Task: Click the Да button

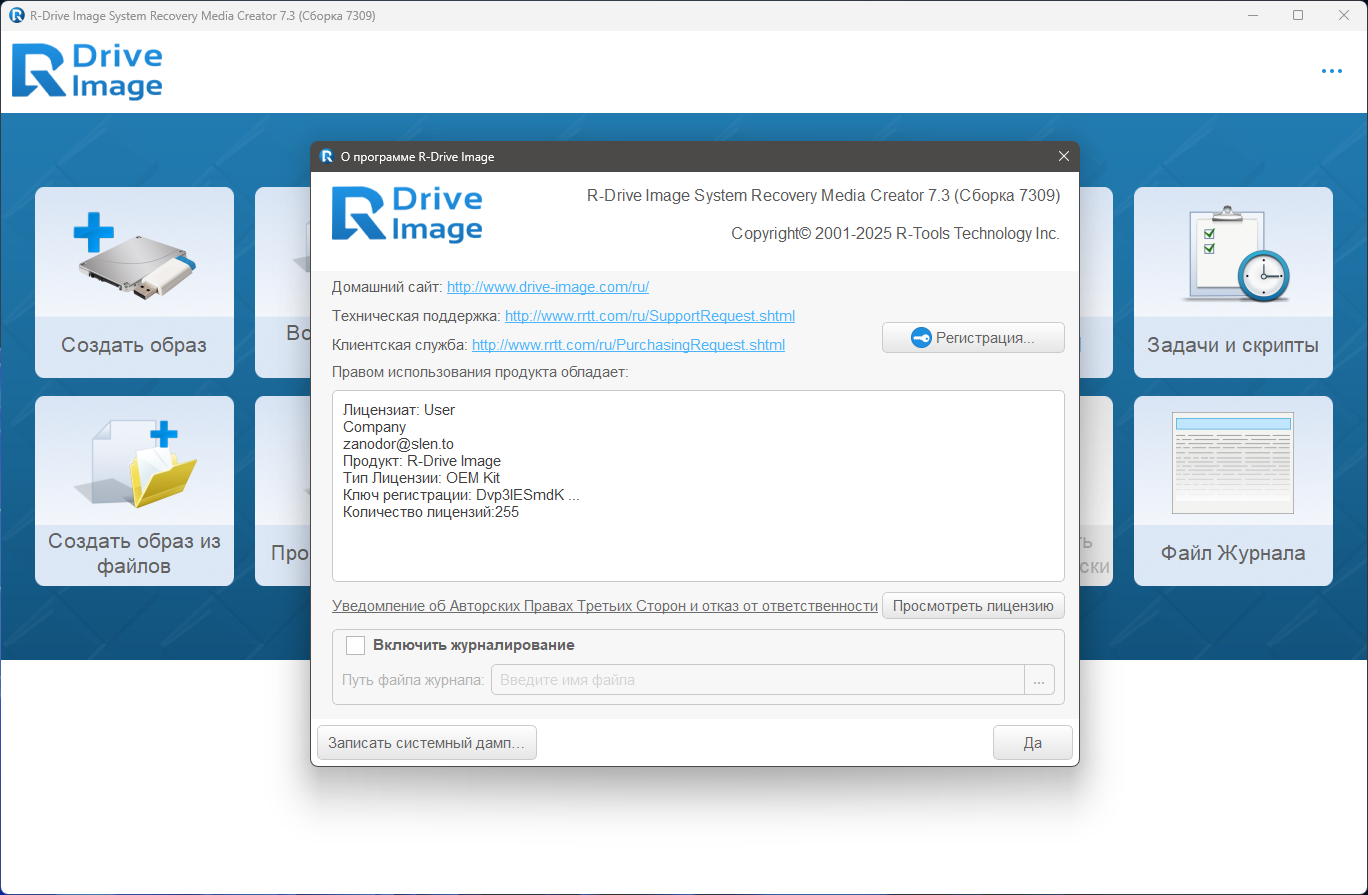Action: coord(1033,743)
